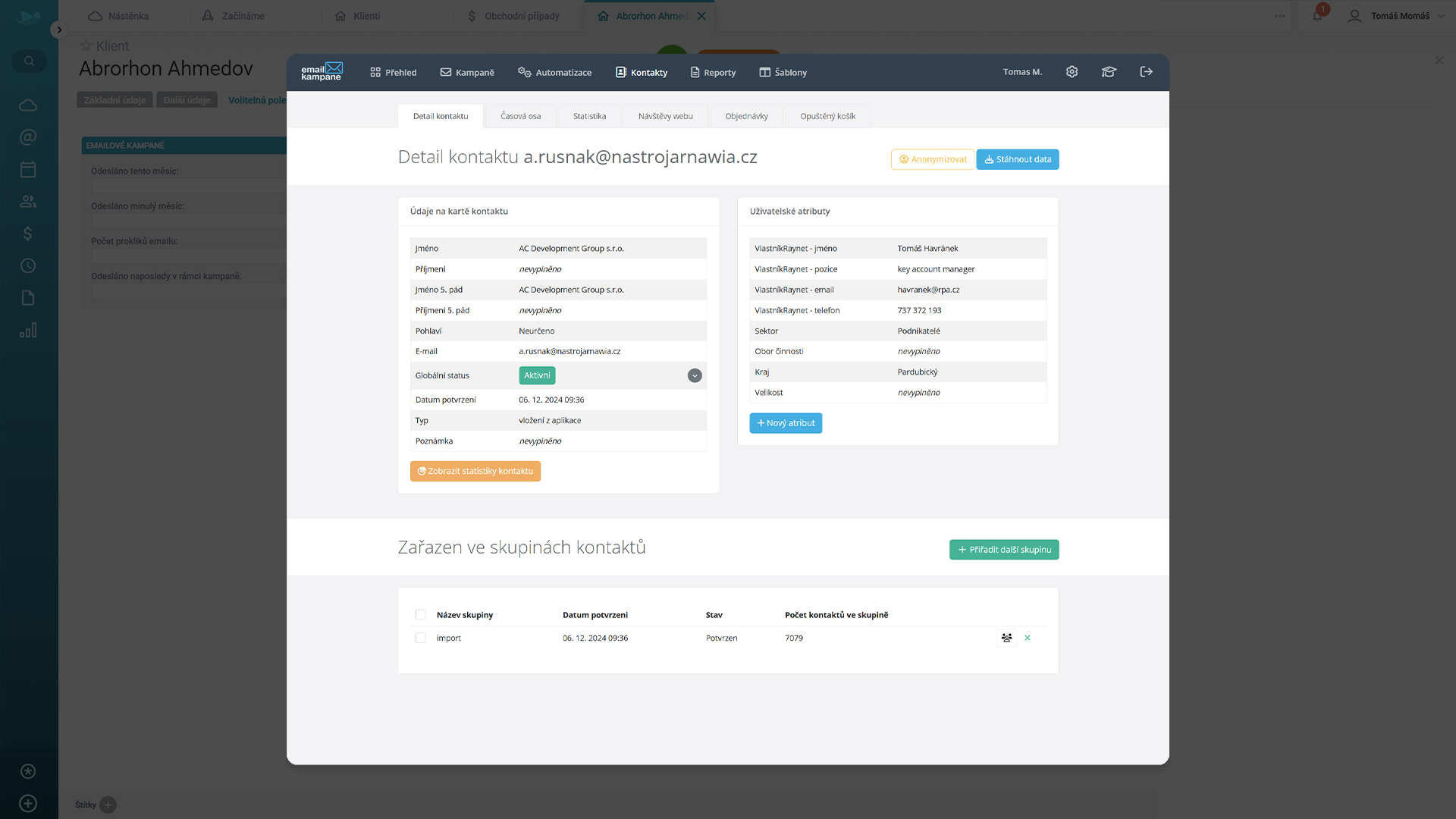
Task: Expand the Globální status dropdown arrow
Action: [x=695, y=375]
